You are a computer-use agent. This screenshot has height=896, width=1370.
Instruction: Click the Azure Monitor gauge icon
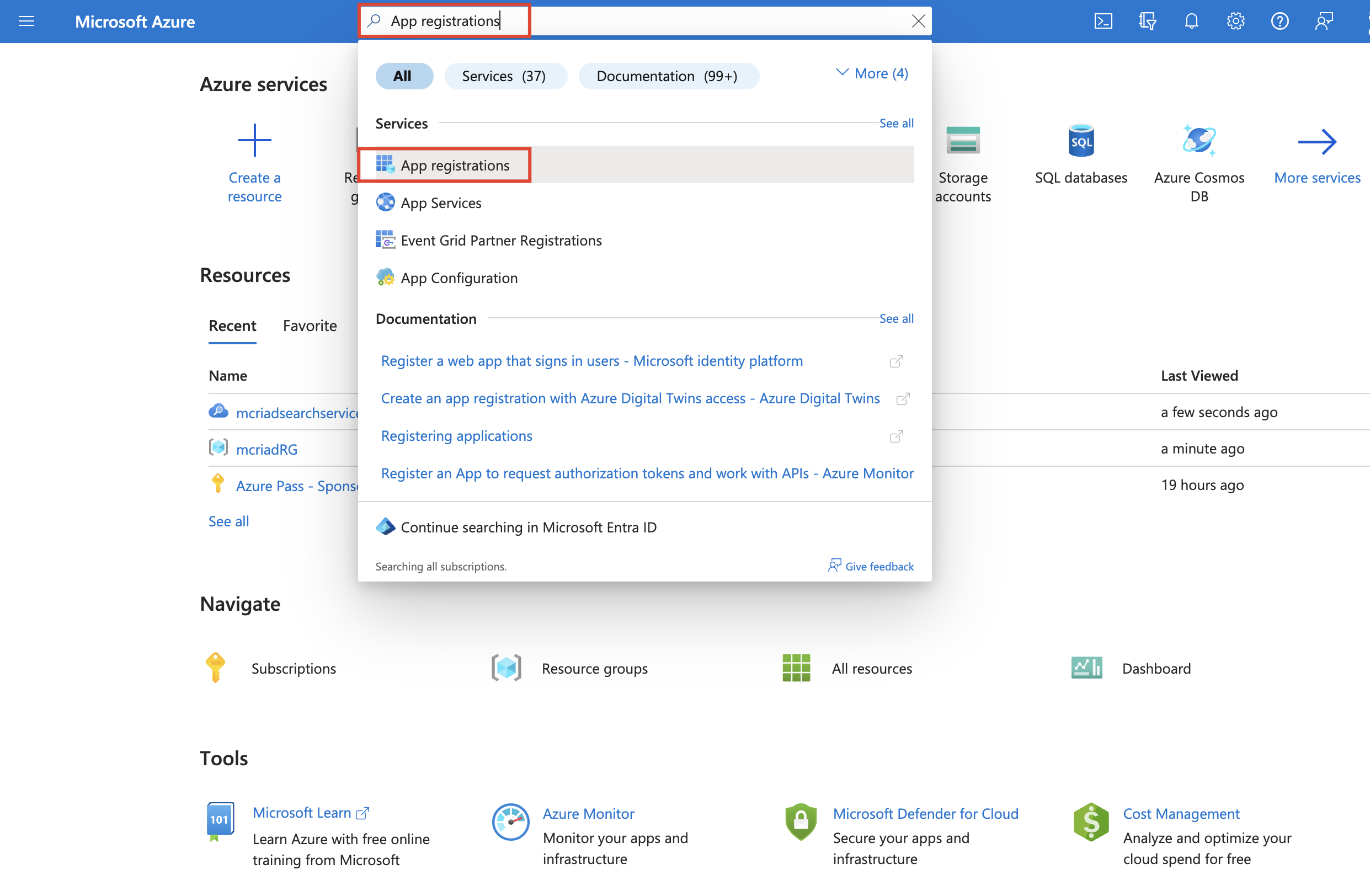point(510,822)
